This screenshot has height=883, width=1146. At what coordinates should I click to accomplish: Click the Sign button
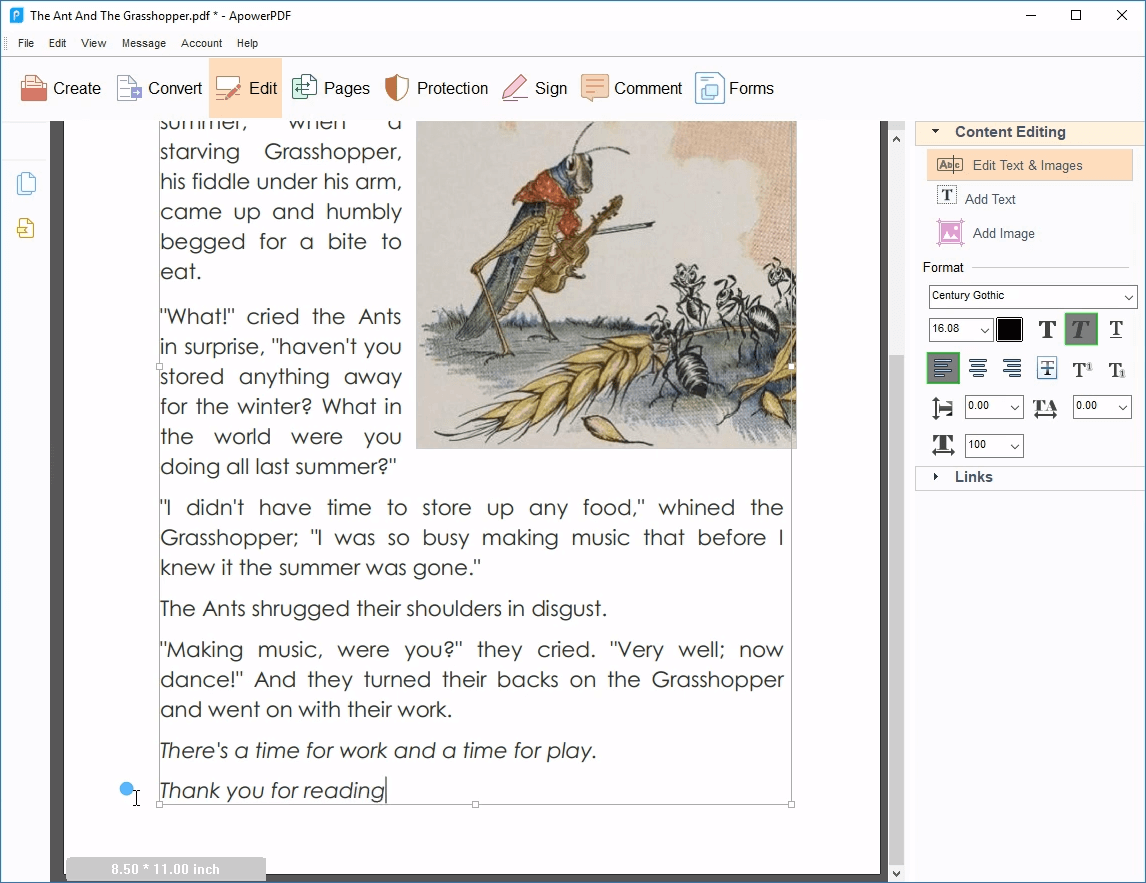(x=535, y=88)
